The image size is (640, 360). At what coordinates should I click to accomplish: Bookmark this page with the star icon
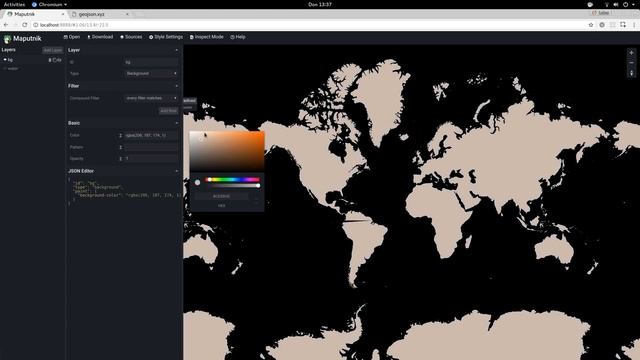pyautogui.click(x=591, y=25)
